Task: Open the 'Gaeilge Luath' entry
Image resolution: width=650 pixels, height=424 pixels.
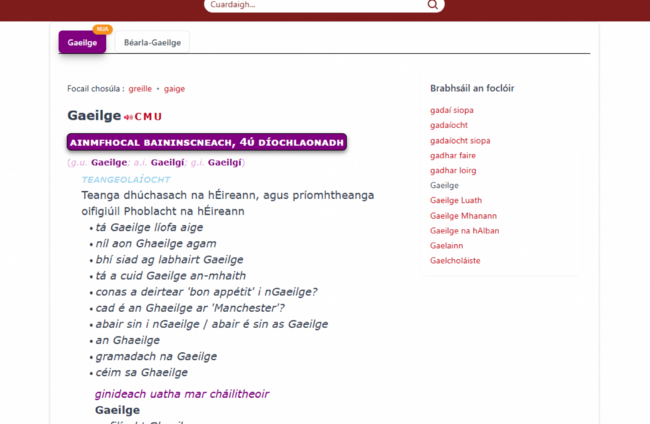Action: 455,200
